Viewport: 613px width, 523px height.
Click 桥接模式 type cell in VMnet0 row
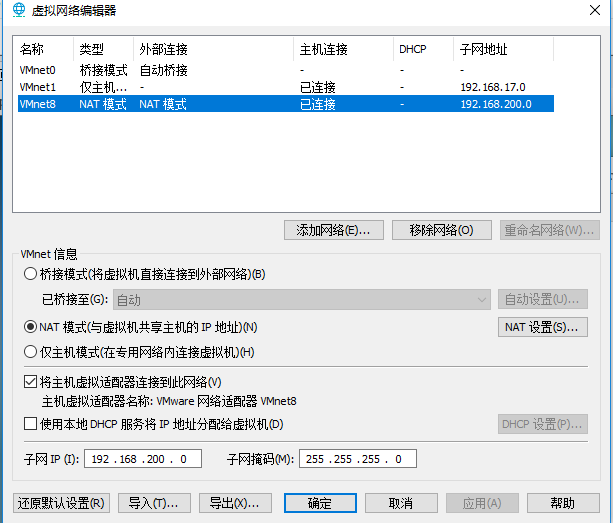[x=103, y=70]
